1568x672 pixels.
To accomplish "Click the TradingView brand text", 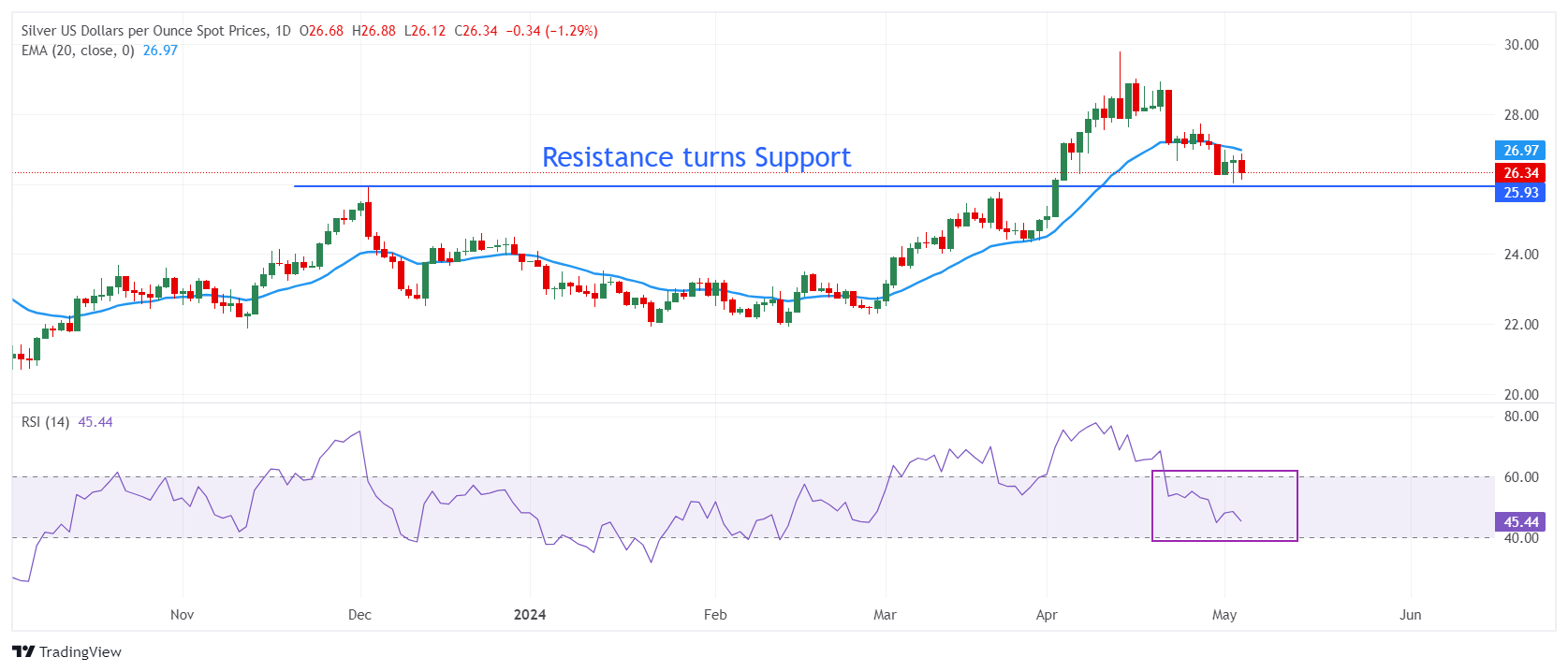I will (x=81, y=651).
